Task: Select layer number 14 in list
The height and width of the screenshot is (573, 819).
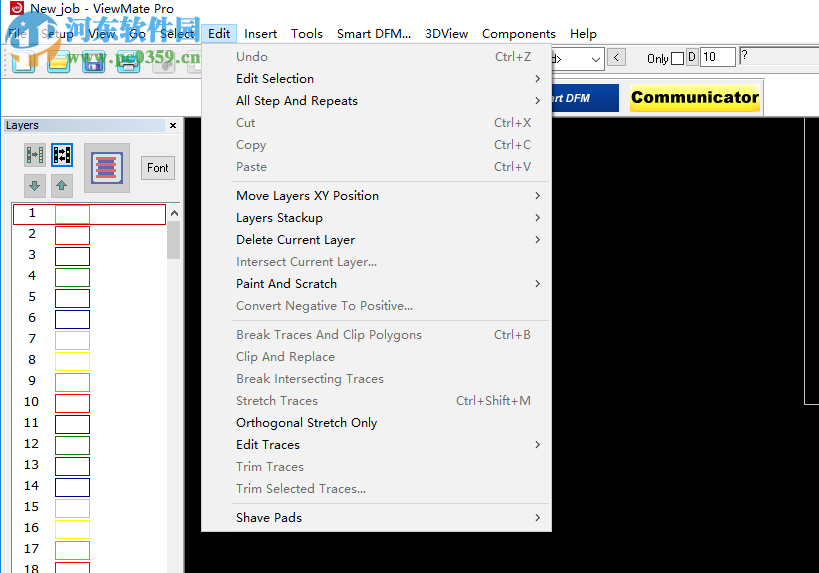Action: [31, 486]
